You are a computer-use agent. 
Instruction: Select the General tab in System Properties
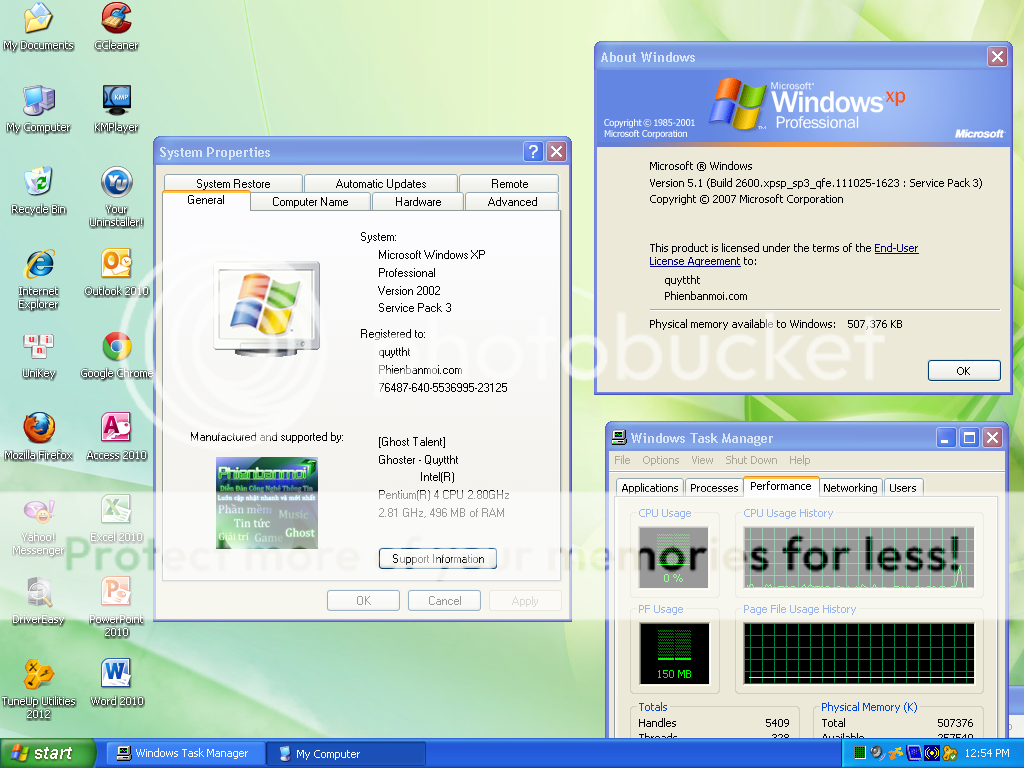(206, 200)
